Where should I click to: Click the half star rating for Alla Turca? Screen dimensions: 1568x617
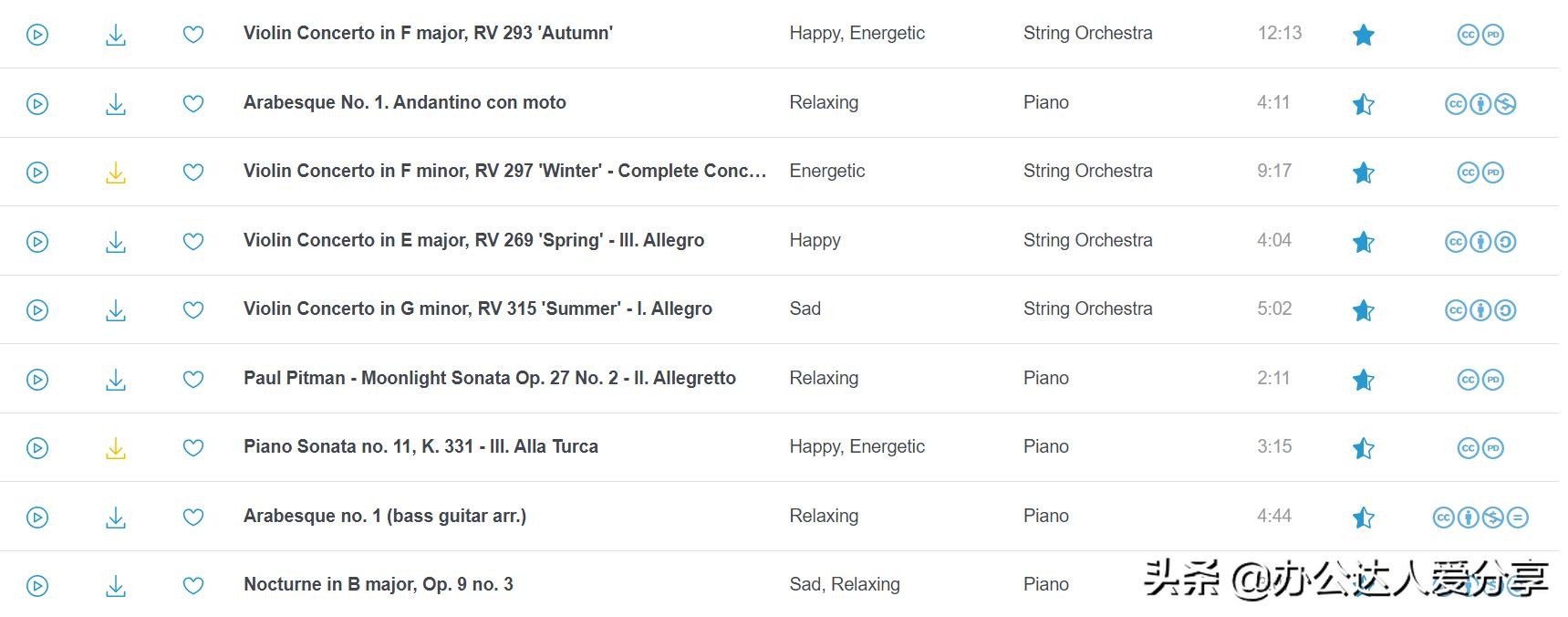[x=1363, y=448]
